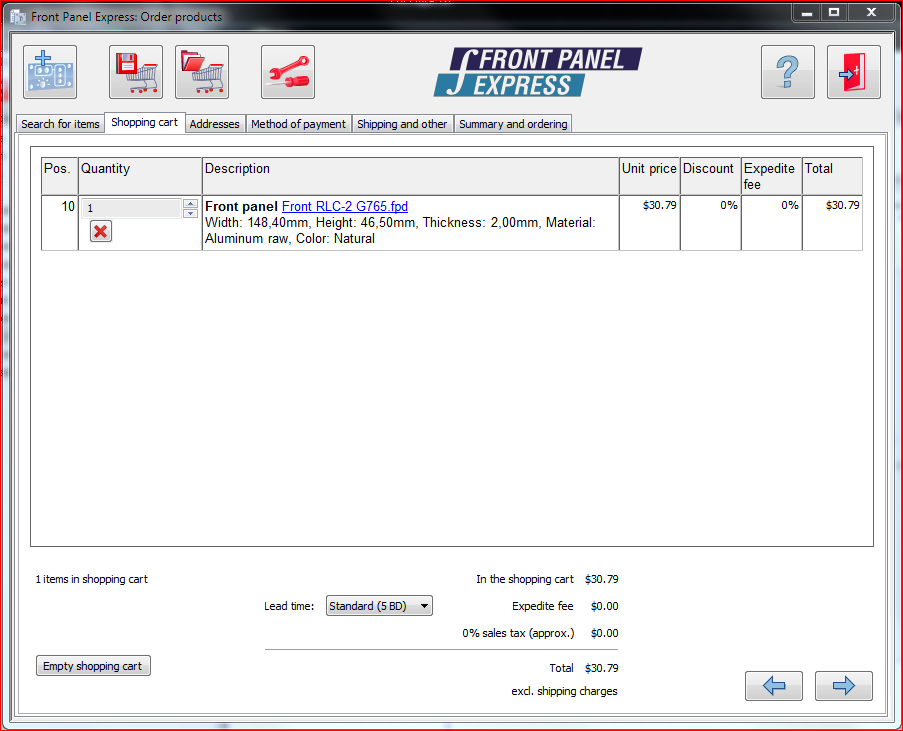Switch to Search for items tab
Screen dimensions: 903x731
click(60, 124)
